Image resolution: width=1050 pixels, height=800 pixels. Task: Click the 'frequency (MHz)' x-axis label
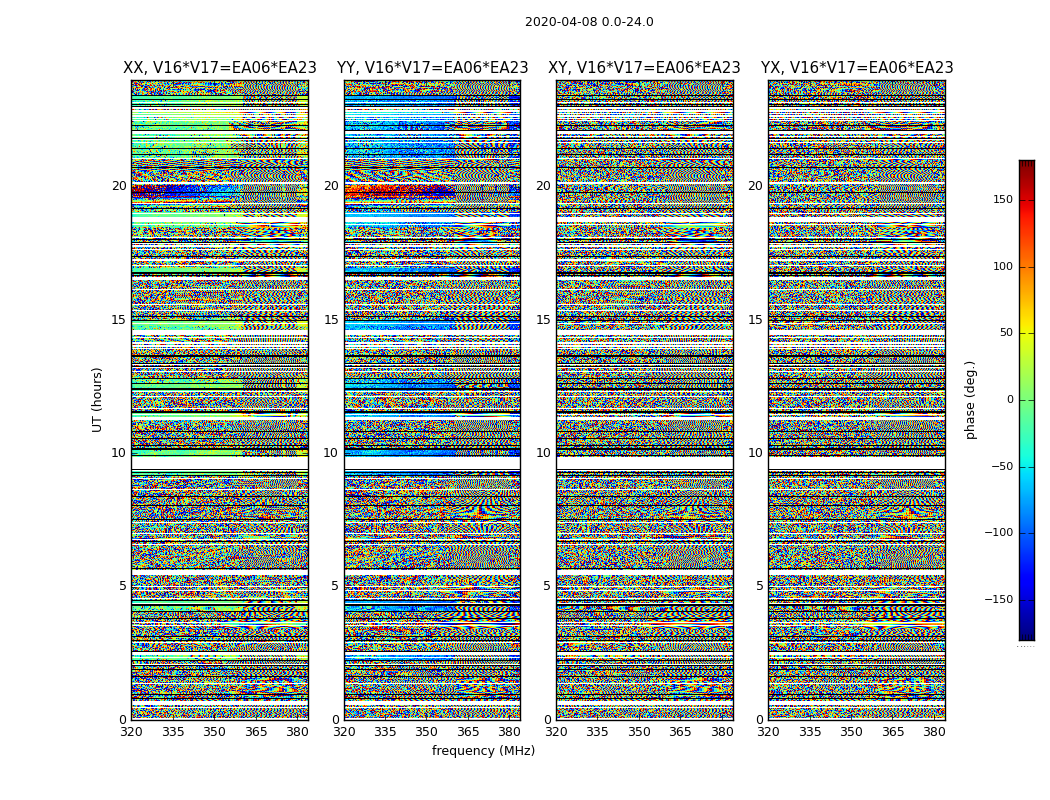pos(483,750)
